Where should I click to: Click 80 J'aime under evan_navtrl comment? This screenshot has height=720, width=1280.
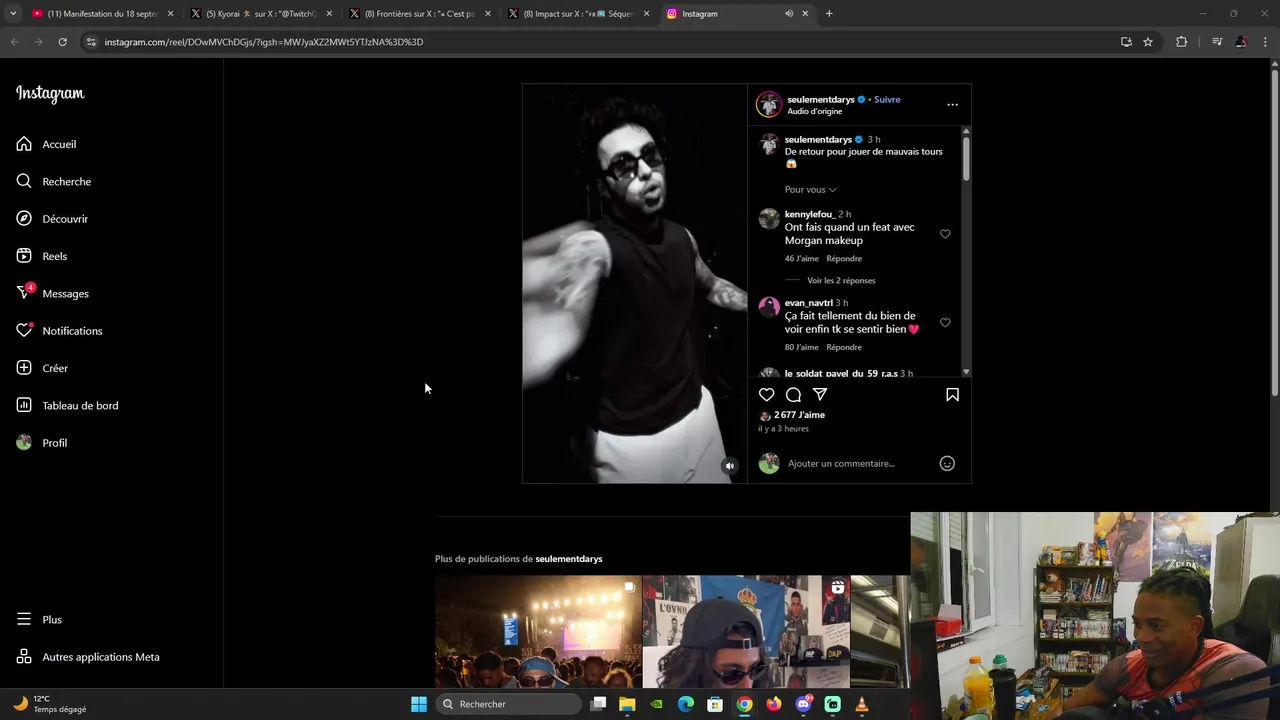pyautogui.click(x=802, y=348)
